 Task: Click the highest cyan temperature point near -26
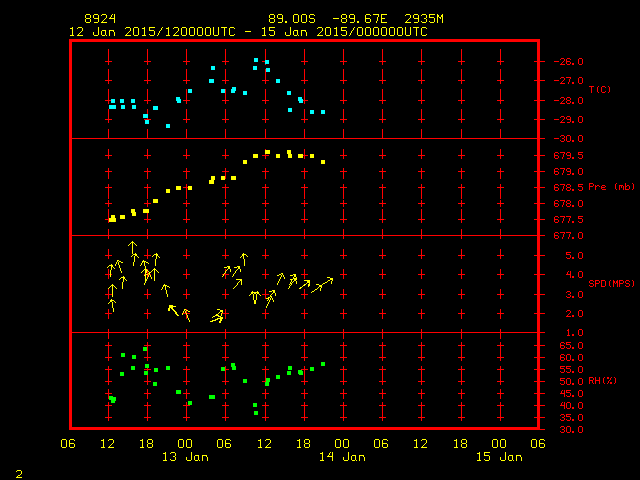coord(256,60)
